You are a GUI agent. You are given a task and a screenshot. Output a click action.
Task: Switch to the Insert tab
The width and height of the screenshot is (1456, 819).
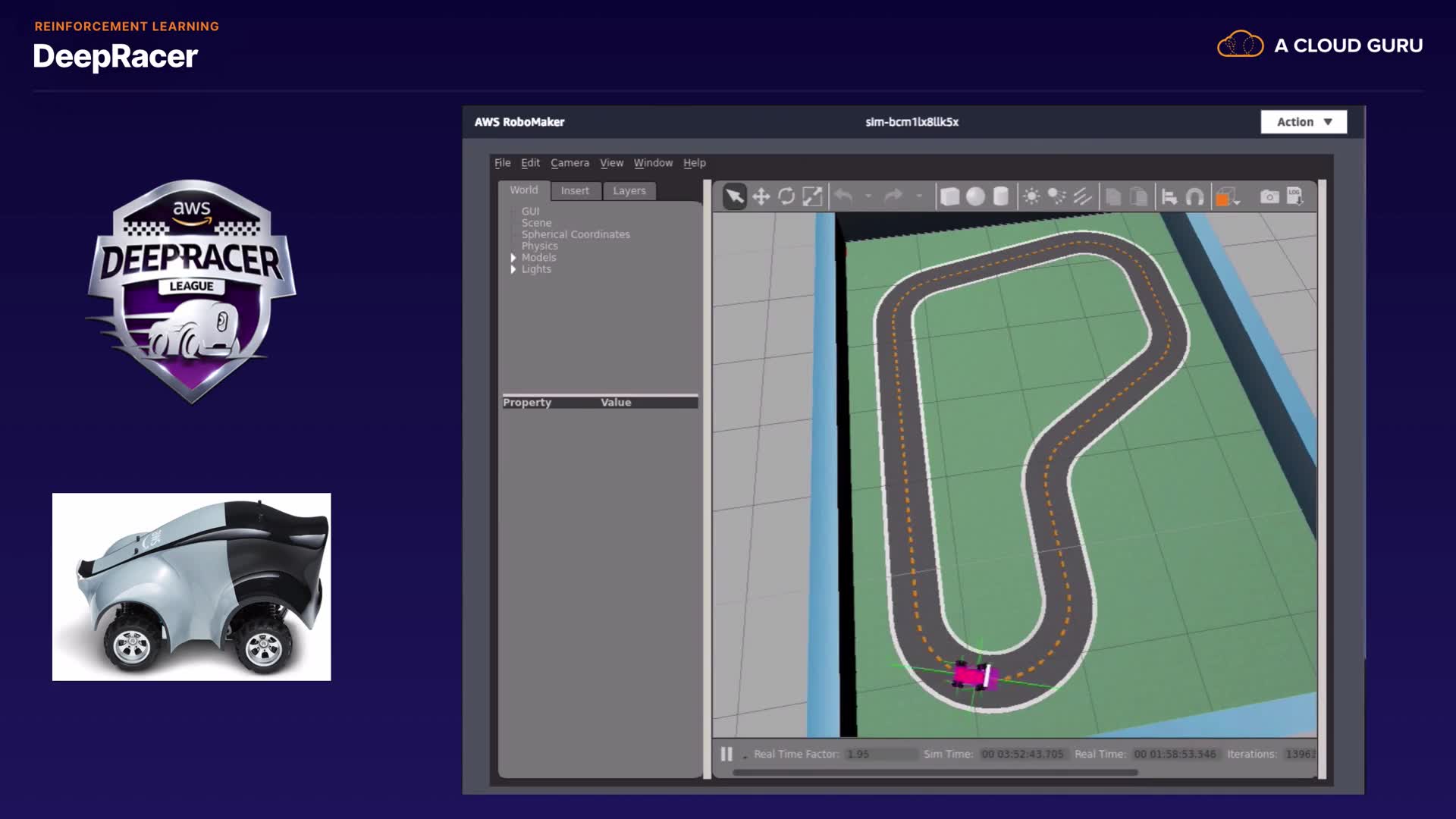coord(575,191)
